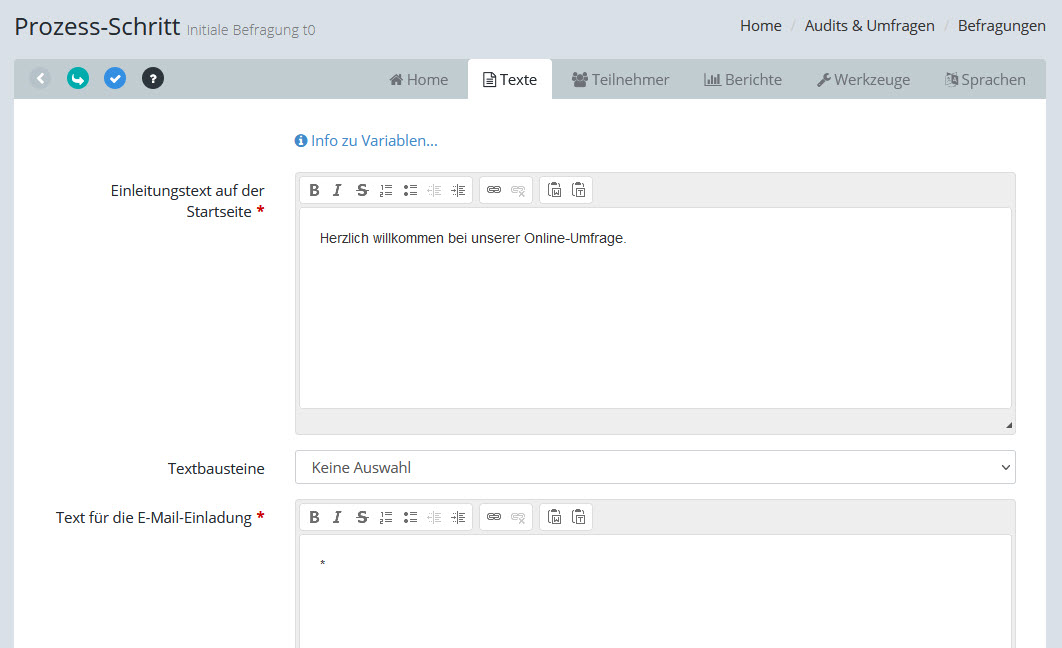1062x648 pixels.
Task: Increase indent in the Einleitungstext editor toolbar
Action: [x=458, y=190]
